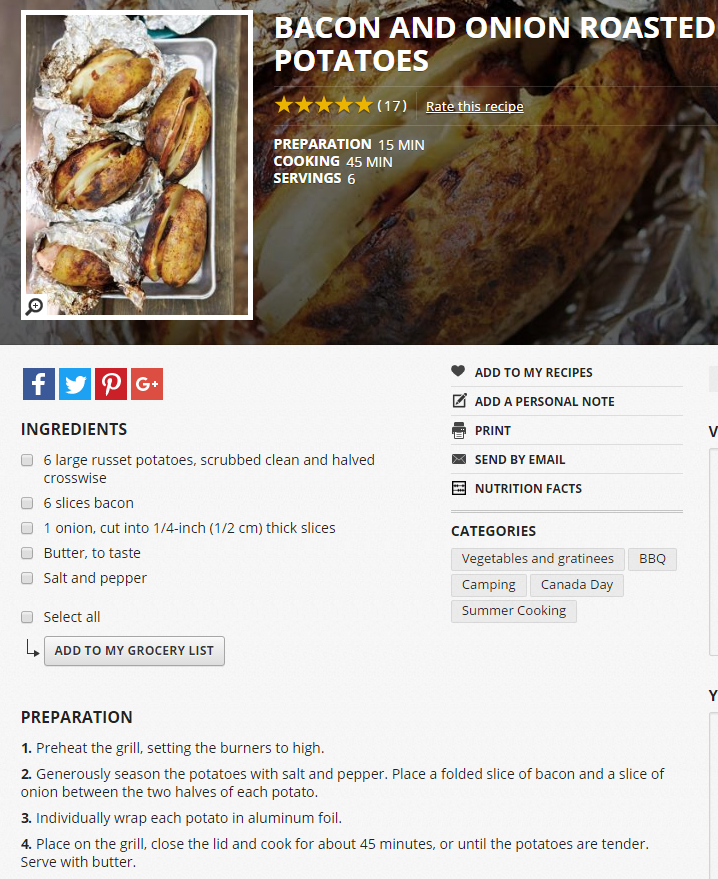Viewport: 718px width, 879px height.
Task: Check the 6 slices bacon ingredient
Action: coord(27,503)
